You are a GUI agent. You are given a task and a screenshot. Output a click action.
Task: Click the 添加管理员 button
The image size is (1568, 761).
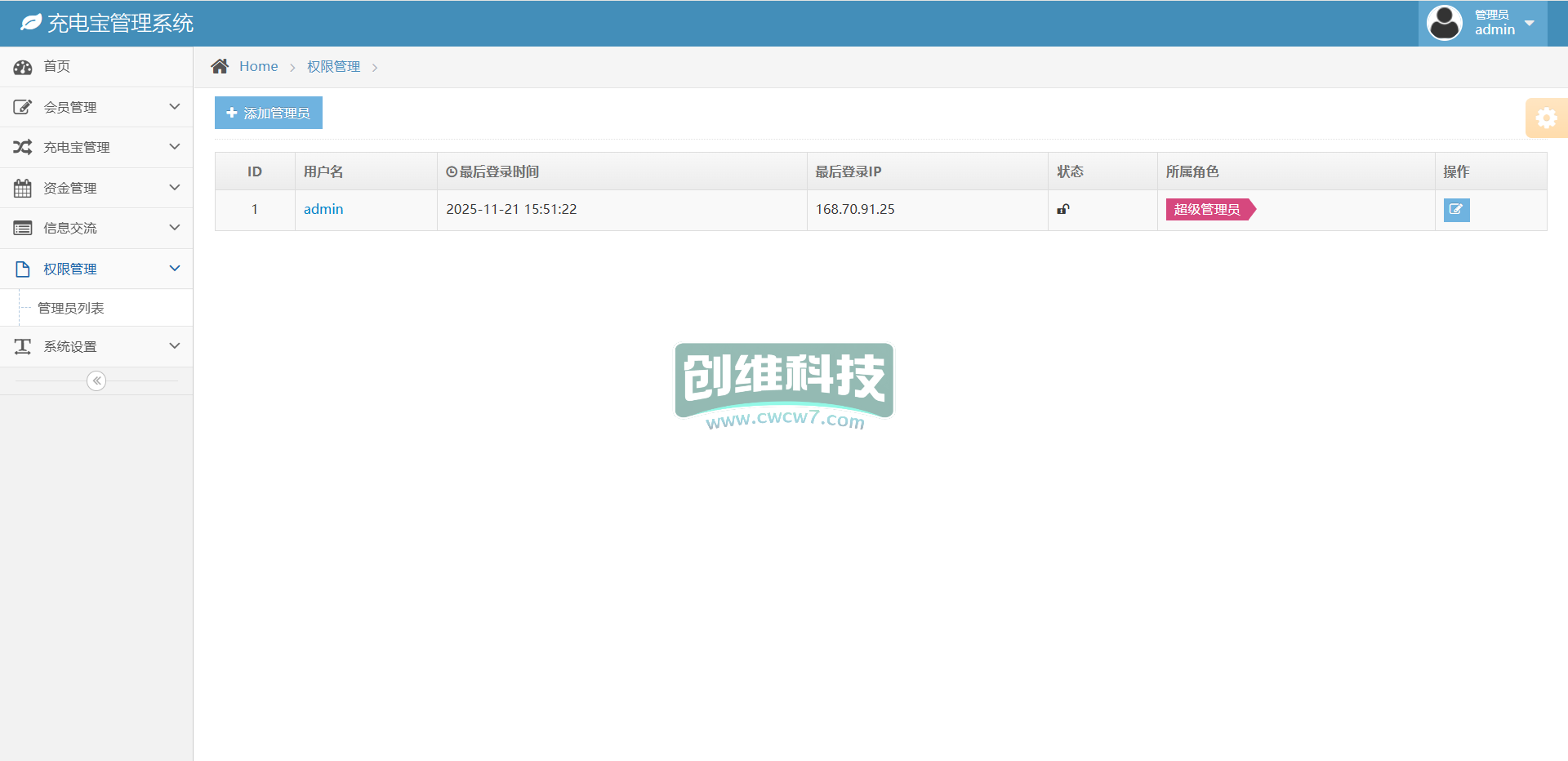pos(269,113)
